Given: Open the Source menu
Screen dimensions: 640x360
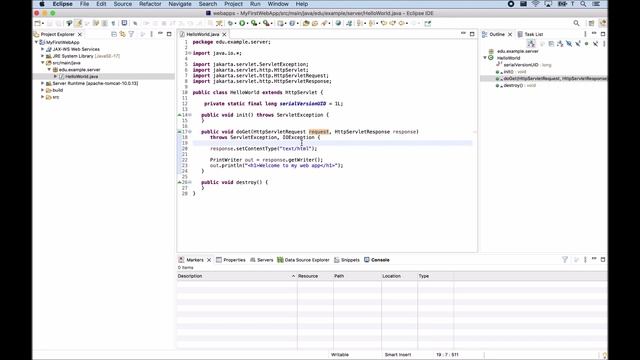Looking at the screenshot, I should click(122, 4).
